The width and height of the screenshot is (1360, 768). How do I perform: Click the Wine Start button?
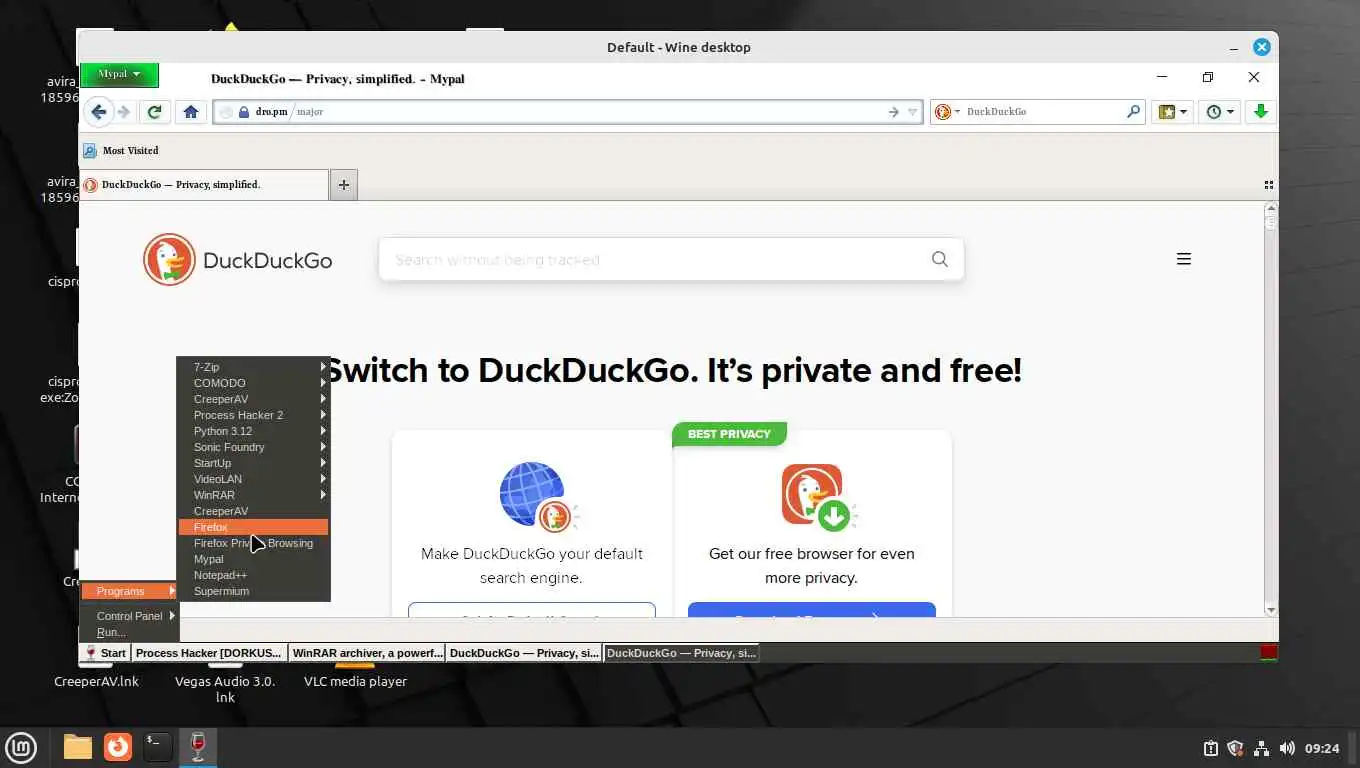pyautogui.click(x=105, y=653)
